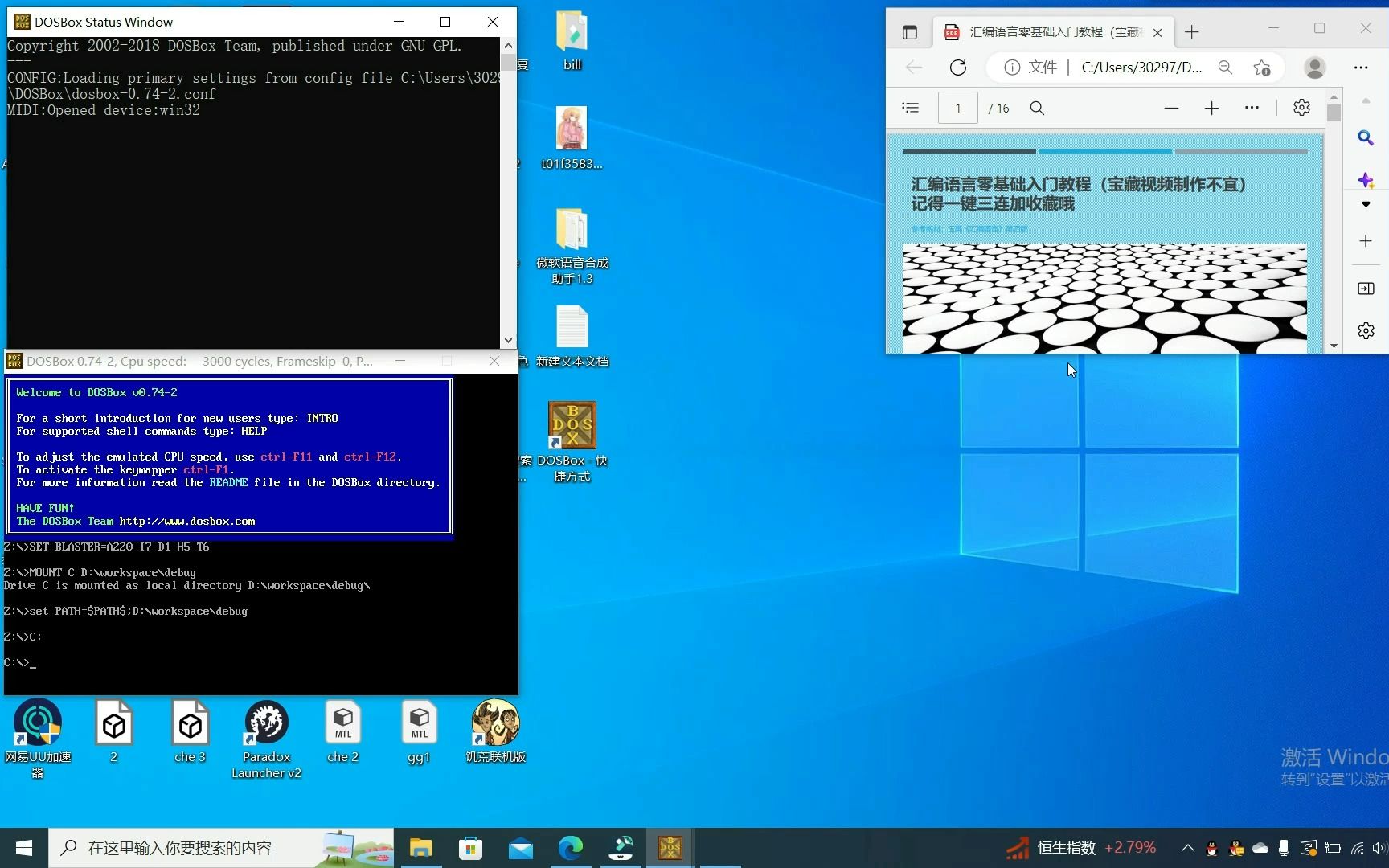1389x868 pixels.
Task: Open QQ penguin tray icon
Action: (x=1212, y=848)
